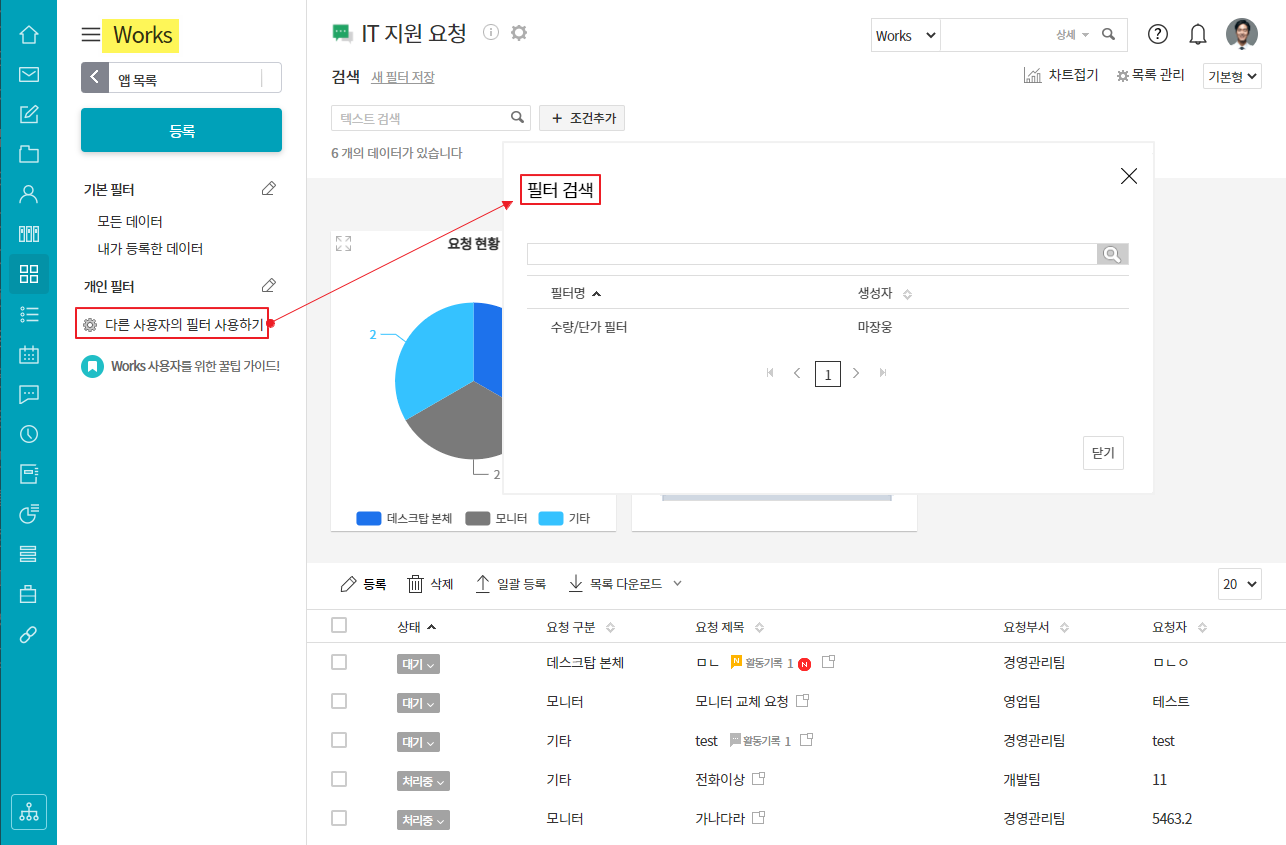Expand the 요청 현황 chart to fullscreen

click(x=344, y=243)
